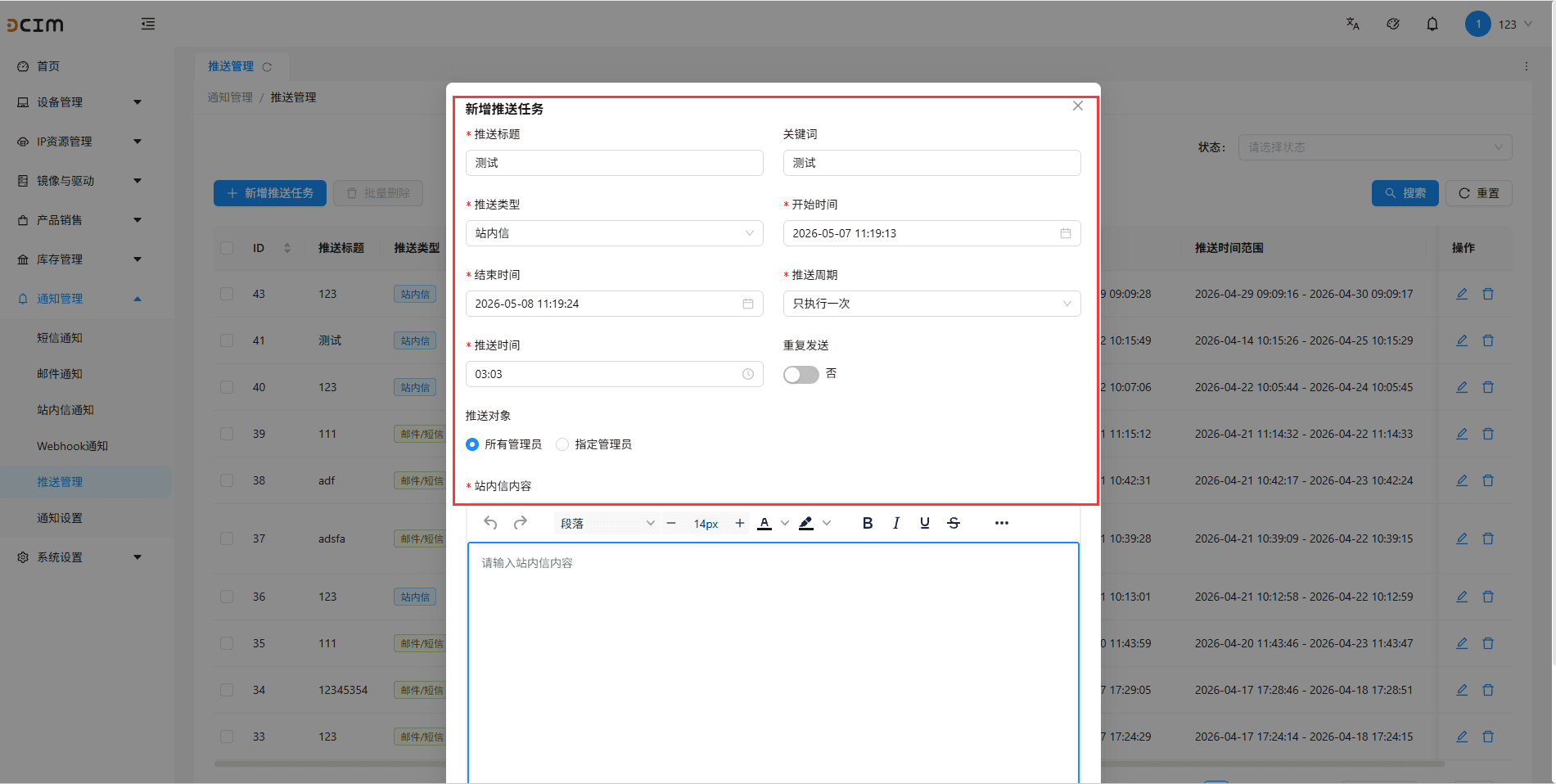This screenshot has width=1556, height=784.
Task: Open text color dropdown arrow
Action: (785, 523)
